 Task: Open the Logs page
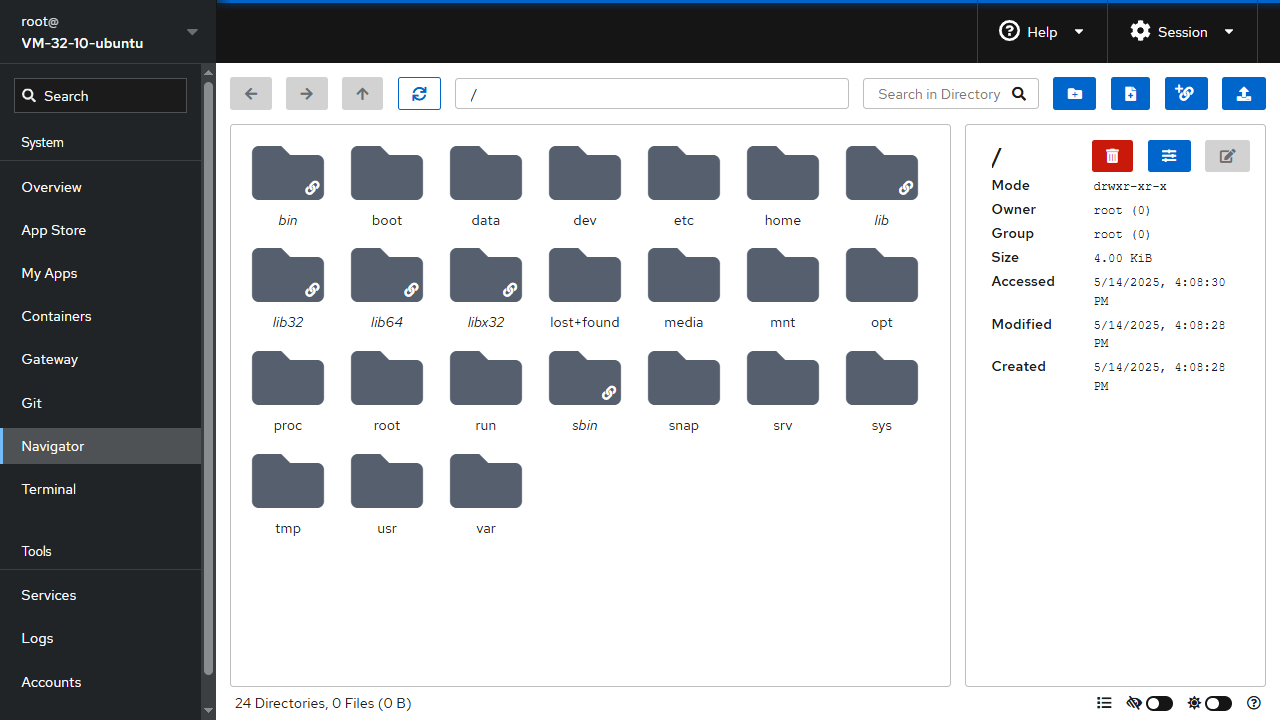tap(100, 638)
